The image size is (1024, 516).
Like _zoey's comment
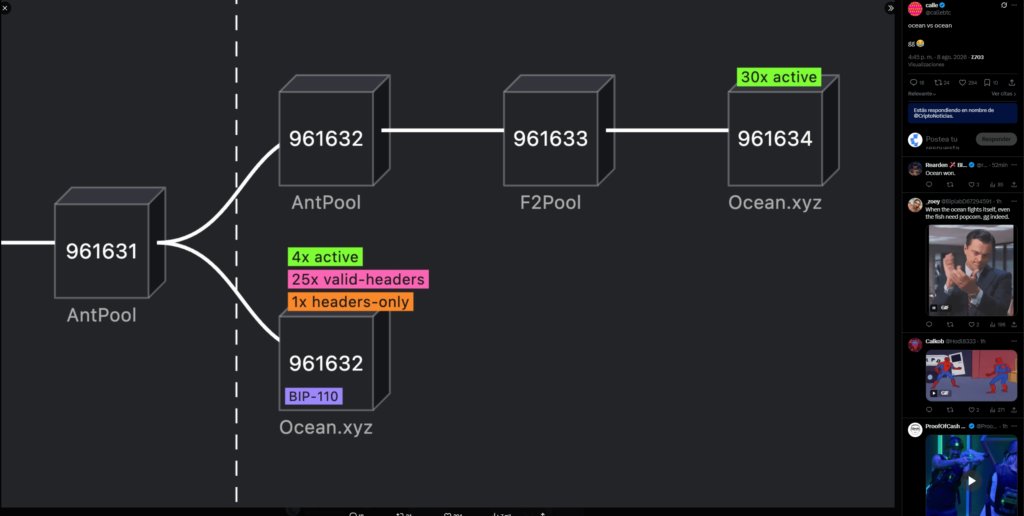(x=974, y=325)
